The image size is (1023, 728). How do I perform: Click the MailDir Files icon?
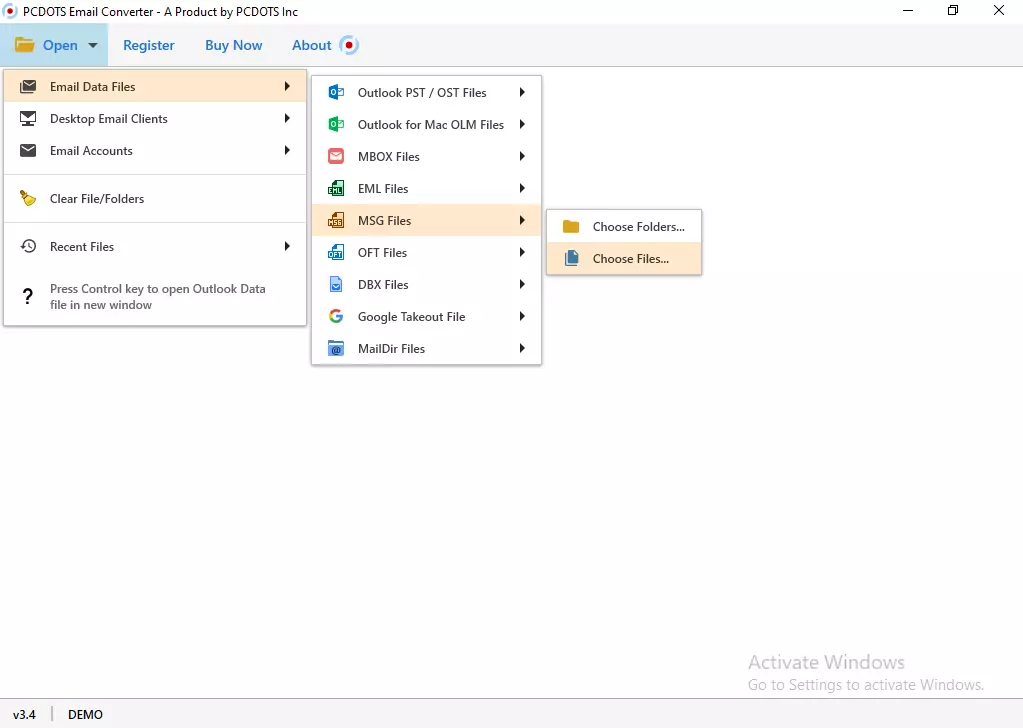coord(336,348)
